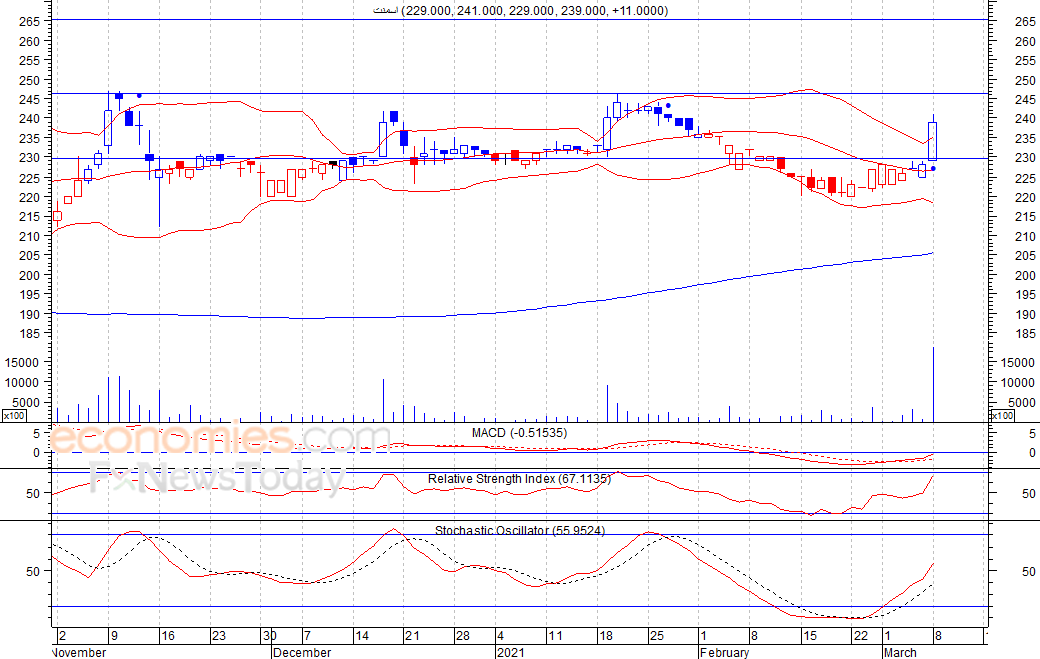Select the Relative Strength Index (67.1135) label
The width and height of the screenshot is (1040, 659).
(x=519, y=479)
